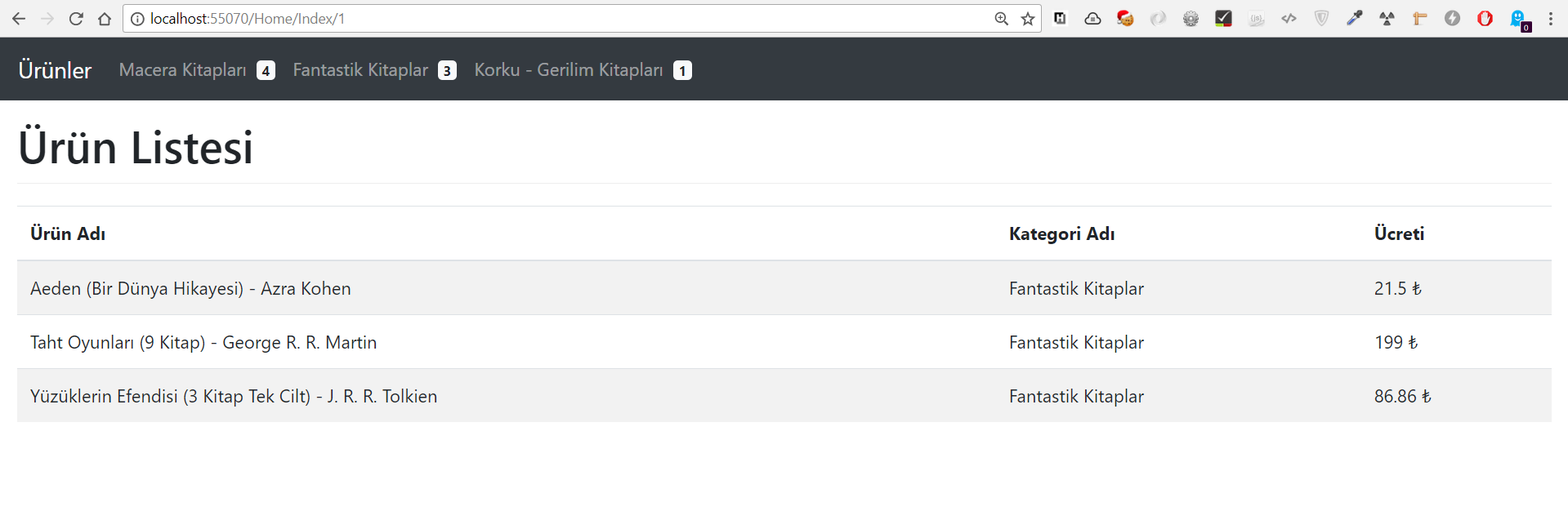Open the wooden ruler extension
Image resolution: width=1568 pixels, height=529 pixels.
[1420, 18]
